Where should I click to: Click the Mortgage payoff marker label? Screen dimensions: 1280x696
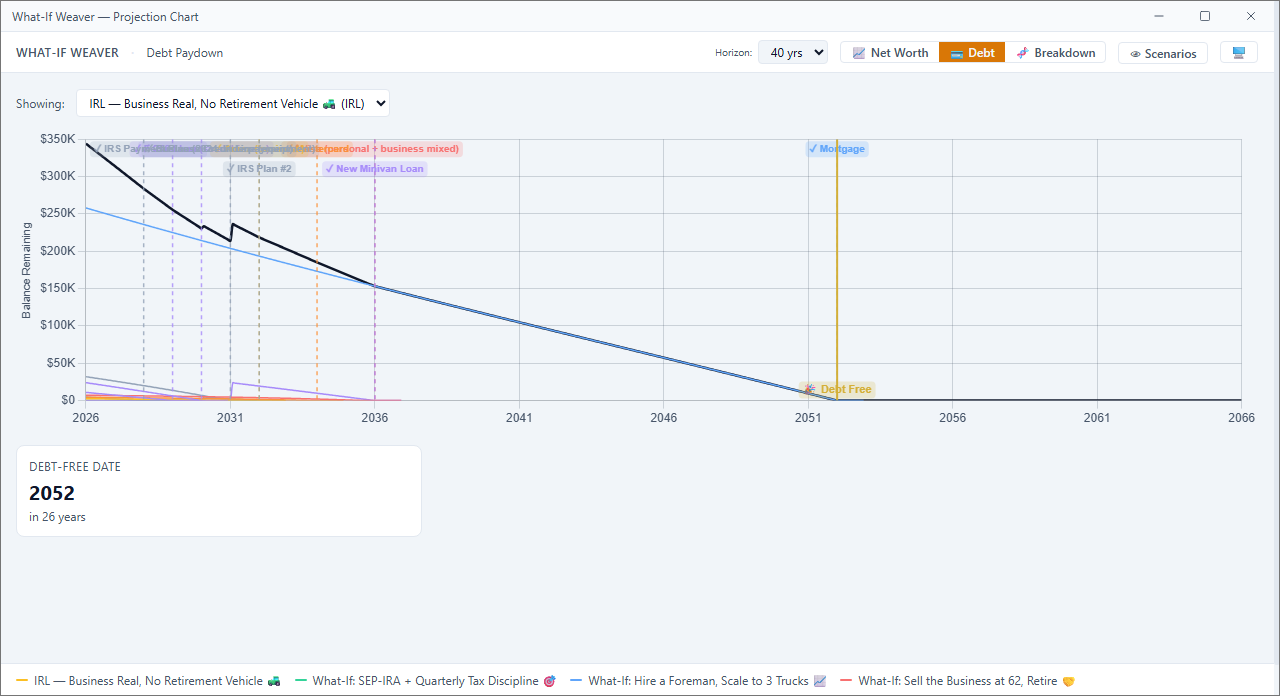[837, 149]
